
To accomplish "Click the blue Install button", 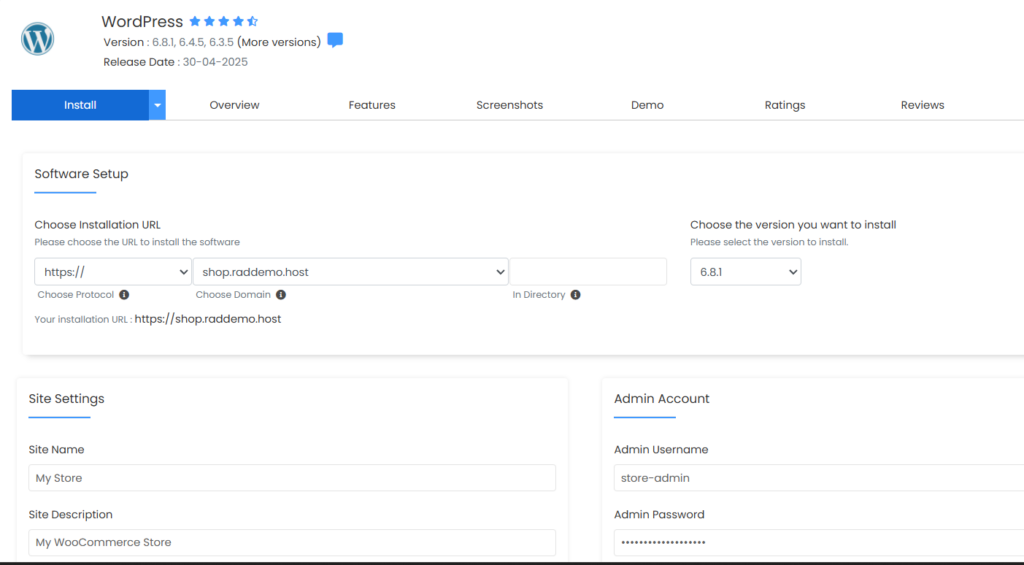I will (80, 105).
